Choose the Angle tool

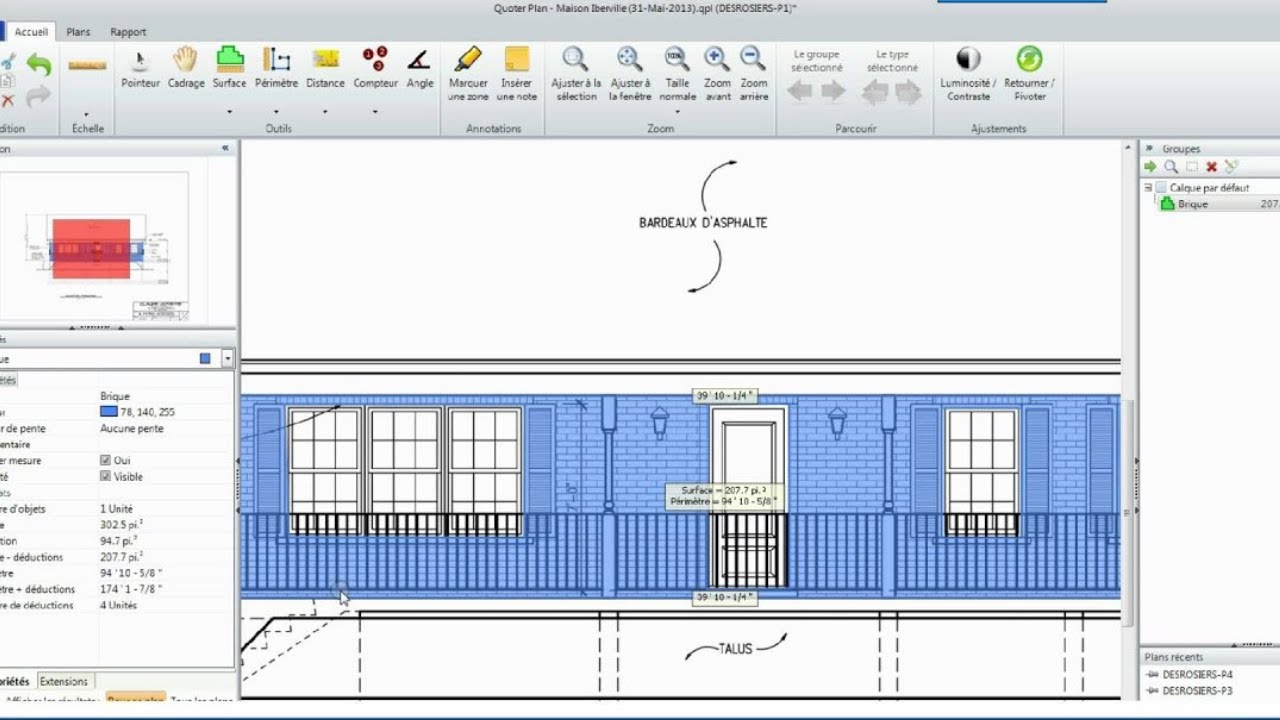click(420, 68)
